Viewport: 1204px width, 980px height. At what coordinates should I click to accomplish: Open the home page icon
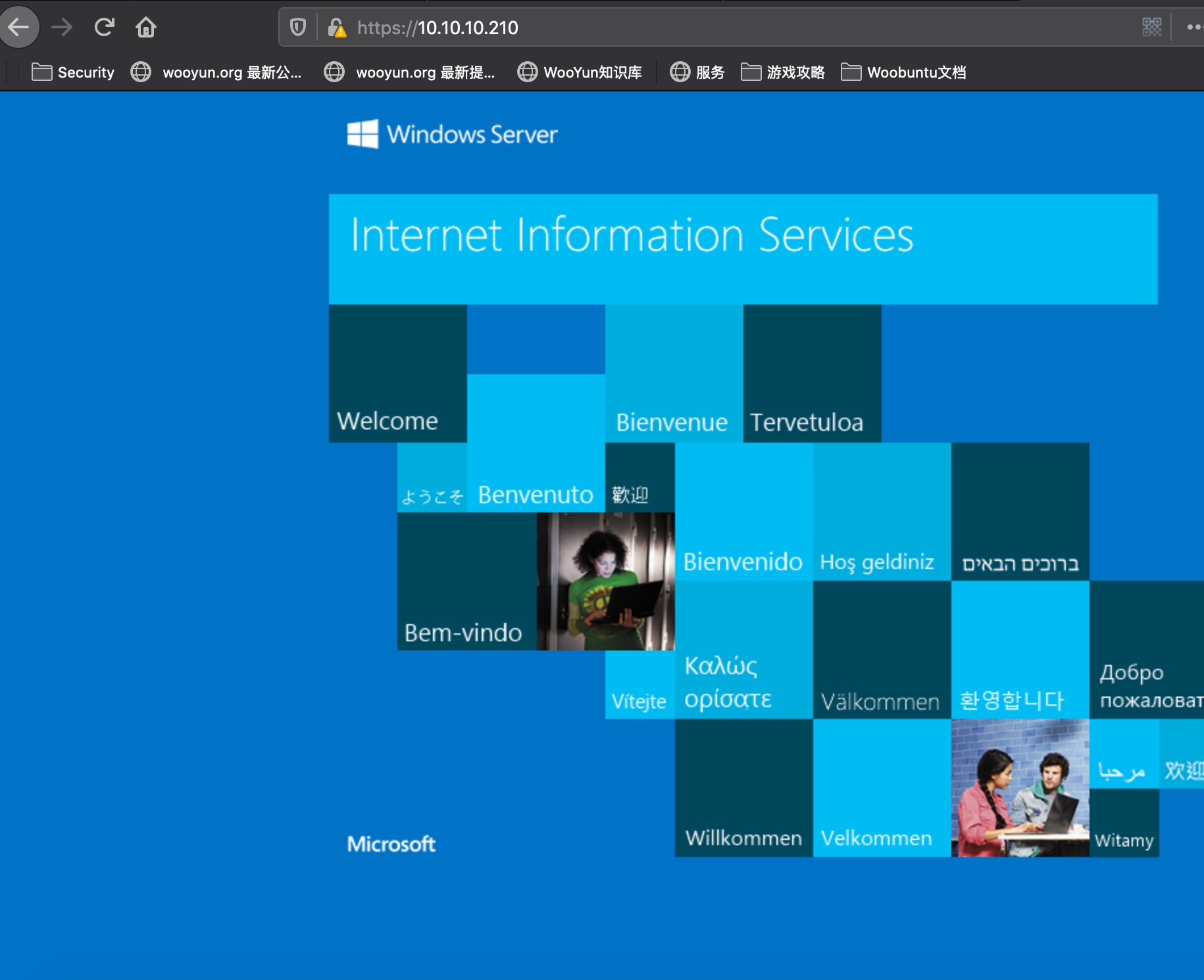[146, 28]
